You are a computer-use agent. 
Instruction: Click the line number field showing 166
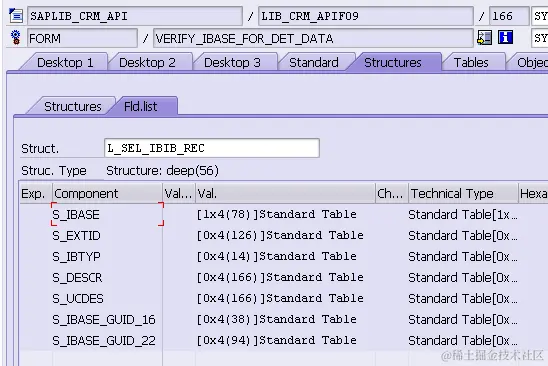tap(509, 16)
